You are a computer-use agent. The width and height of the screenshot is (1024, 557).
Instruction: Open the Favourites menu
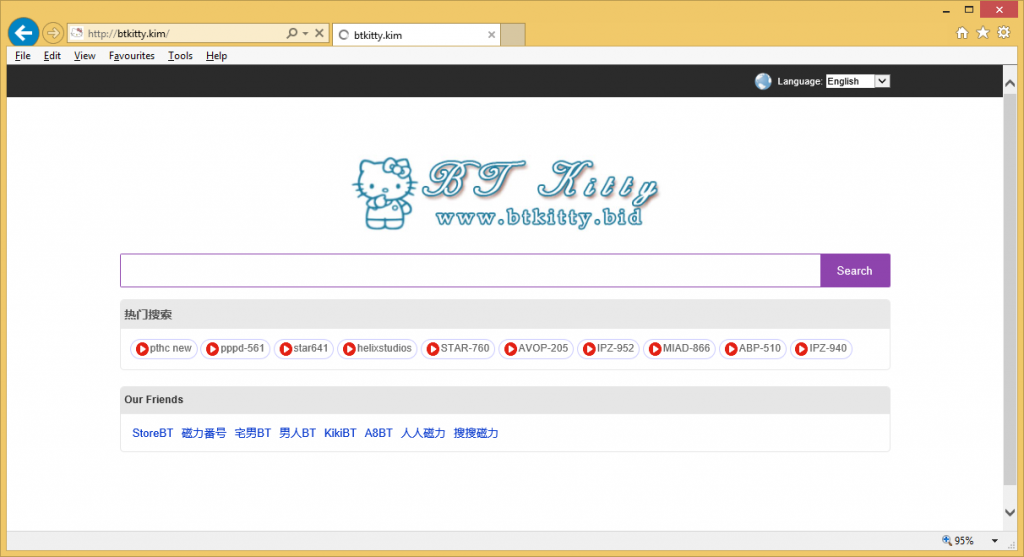pyautogui.click(x=131, y=56)
